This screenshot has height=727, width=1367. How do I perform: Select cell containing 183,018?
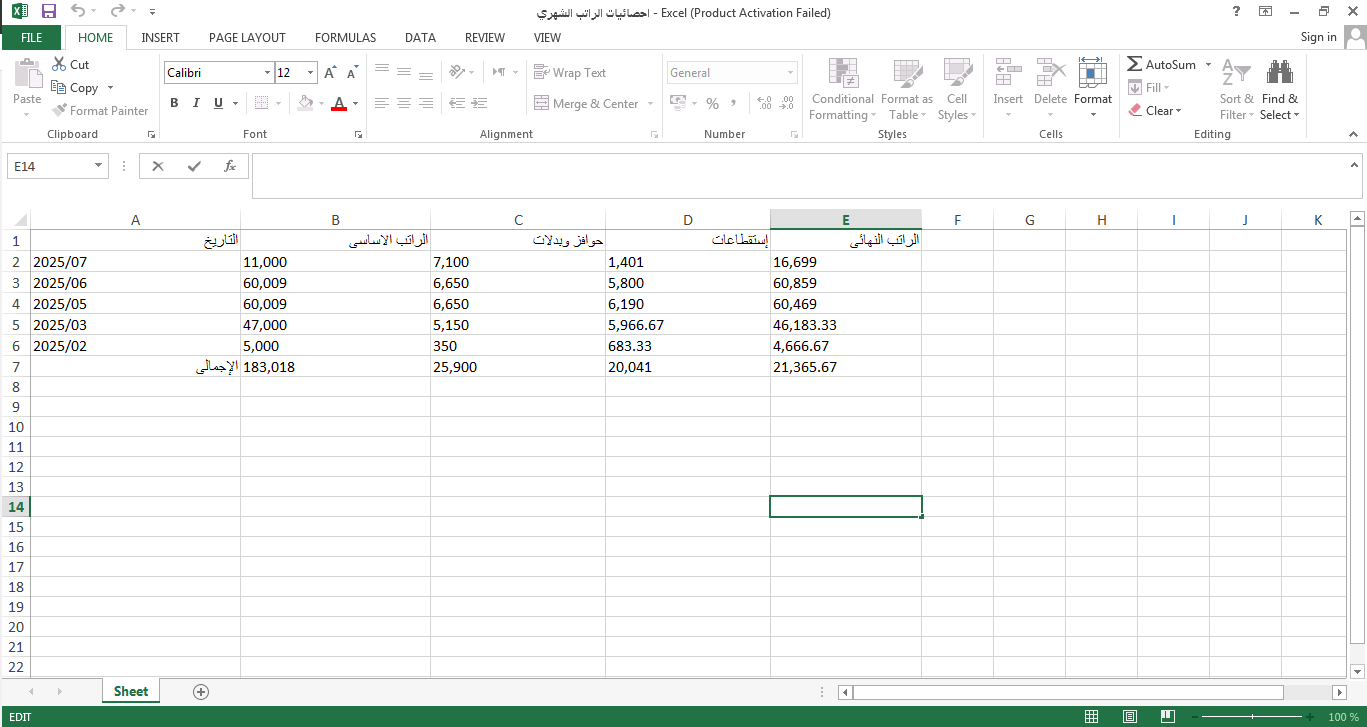(x=336, y=367)
